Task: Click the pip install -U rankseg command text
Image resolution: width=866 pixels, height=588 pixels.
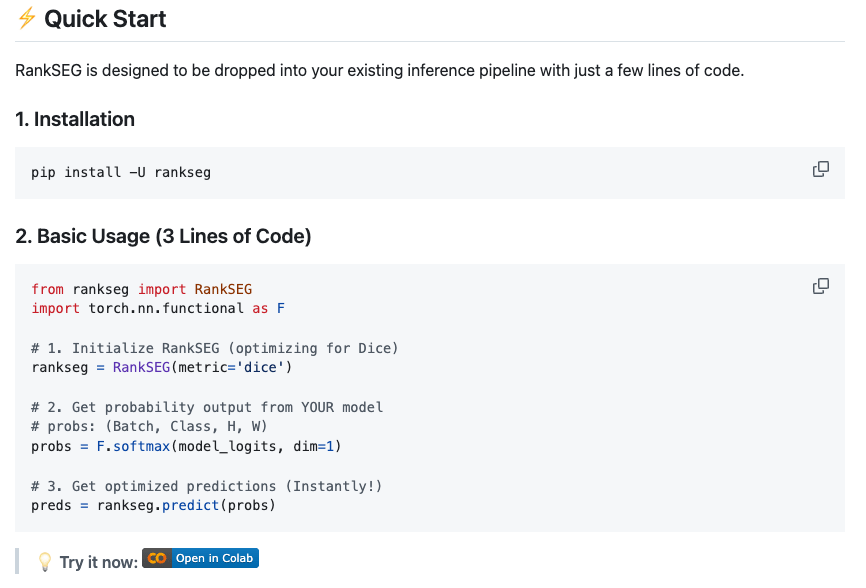Action: tap(121, 172)
